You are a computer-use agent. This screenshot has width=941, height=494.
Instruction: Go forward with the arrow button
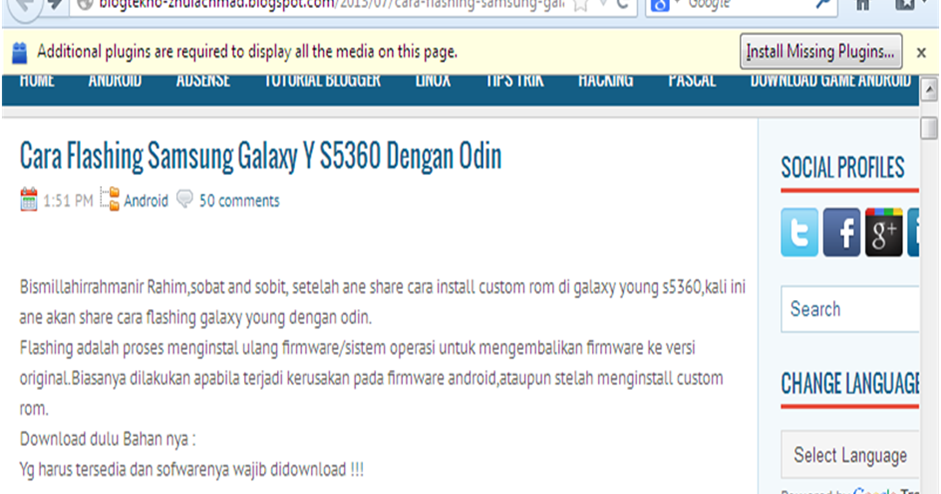55,5
